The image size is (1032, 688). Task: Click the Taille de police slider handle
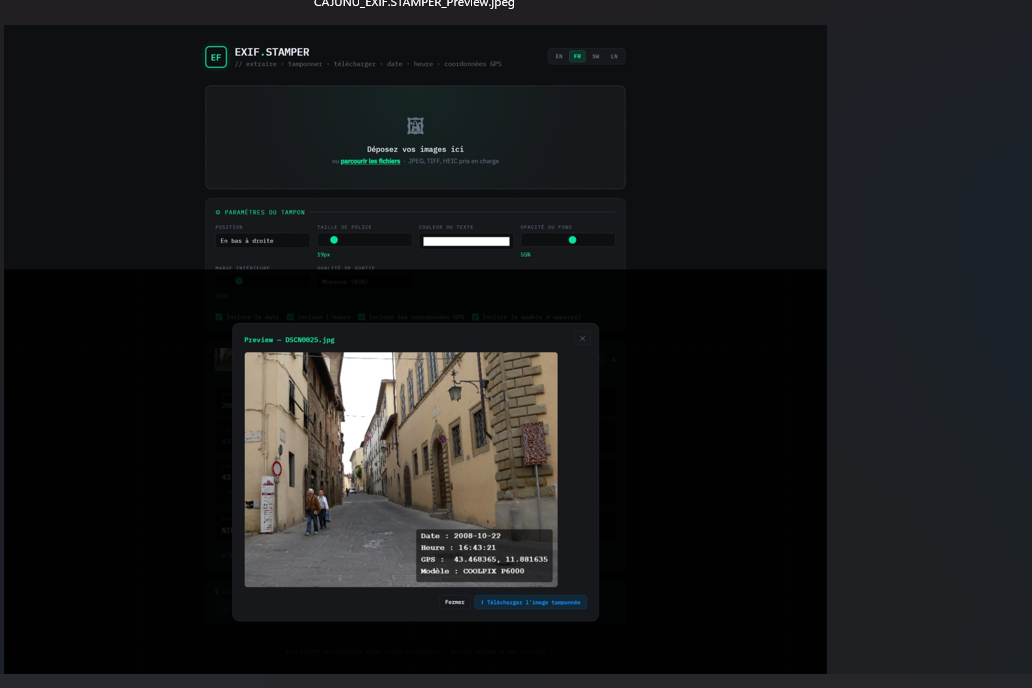pos(334,240)
